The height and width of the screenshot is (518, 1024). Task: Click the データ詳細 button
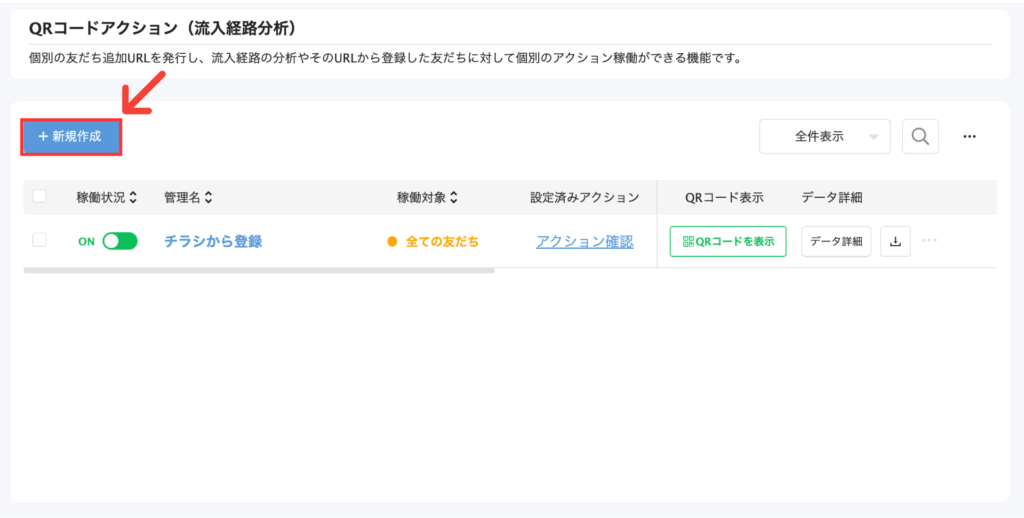[836, 242]
